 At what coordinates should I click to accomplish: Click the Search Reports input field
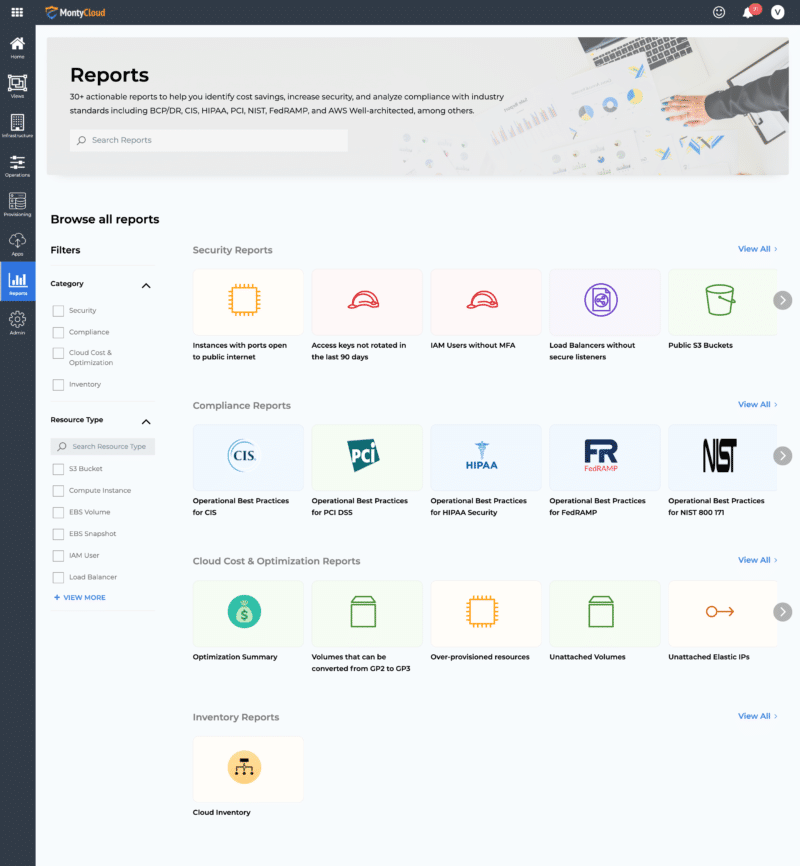pos(208,140)
